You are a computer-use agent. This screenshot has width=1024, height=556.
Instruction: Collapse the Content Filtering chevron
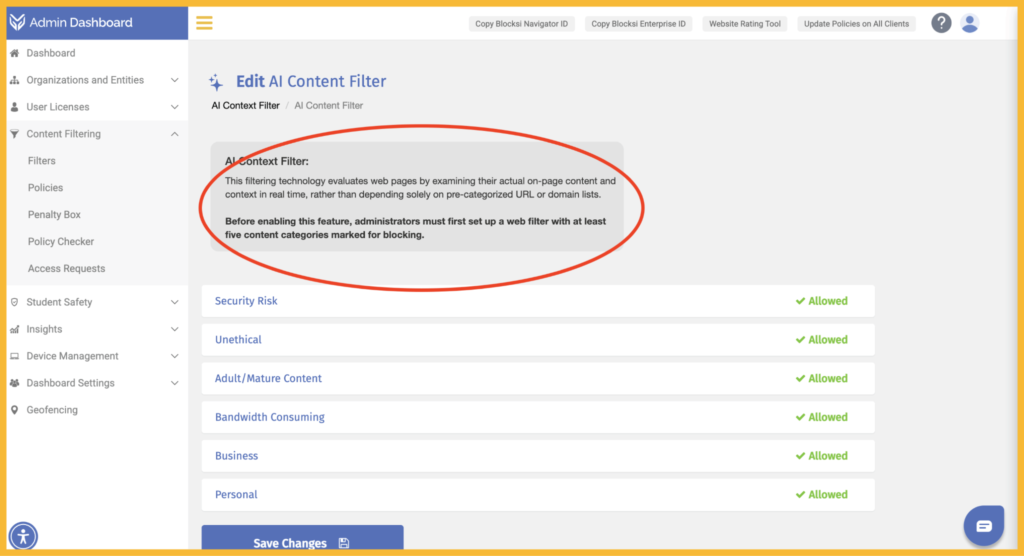click(x=174, y=134)
